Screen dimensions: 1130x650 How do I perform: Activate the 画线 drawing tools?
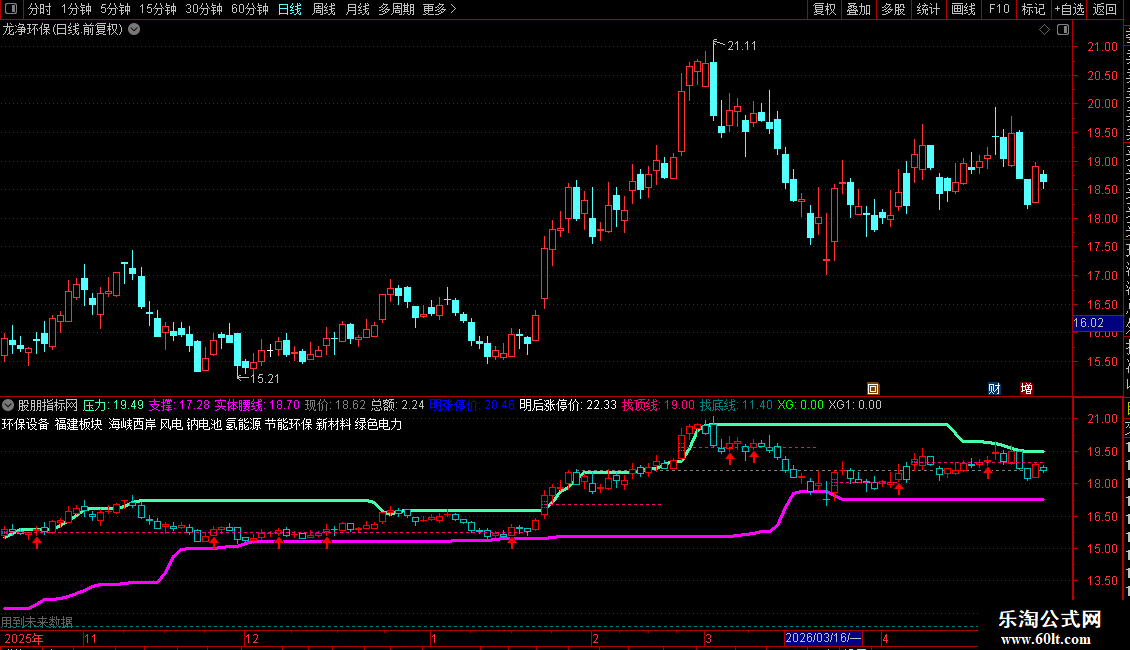coord(964,9)
